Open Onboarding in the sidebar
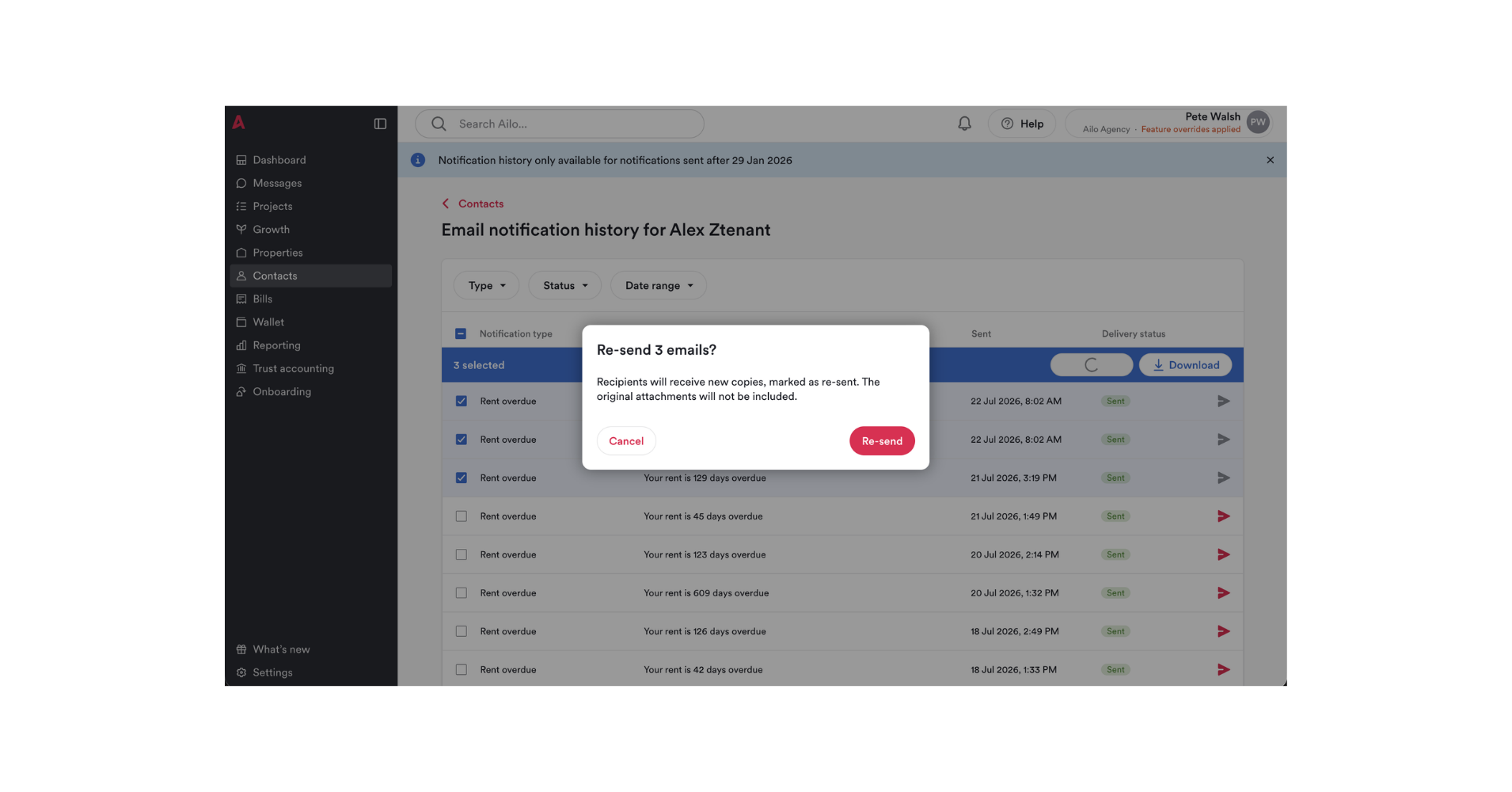This screenshot has height=792, width=1512. point(310,391)
